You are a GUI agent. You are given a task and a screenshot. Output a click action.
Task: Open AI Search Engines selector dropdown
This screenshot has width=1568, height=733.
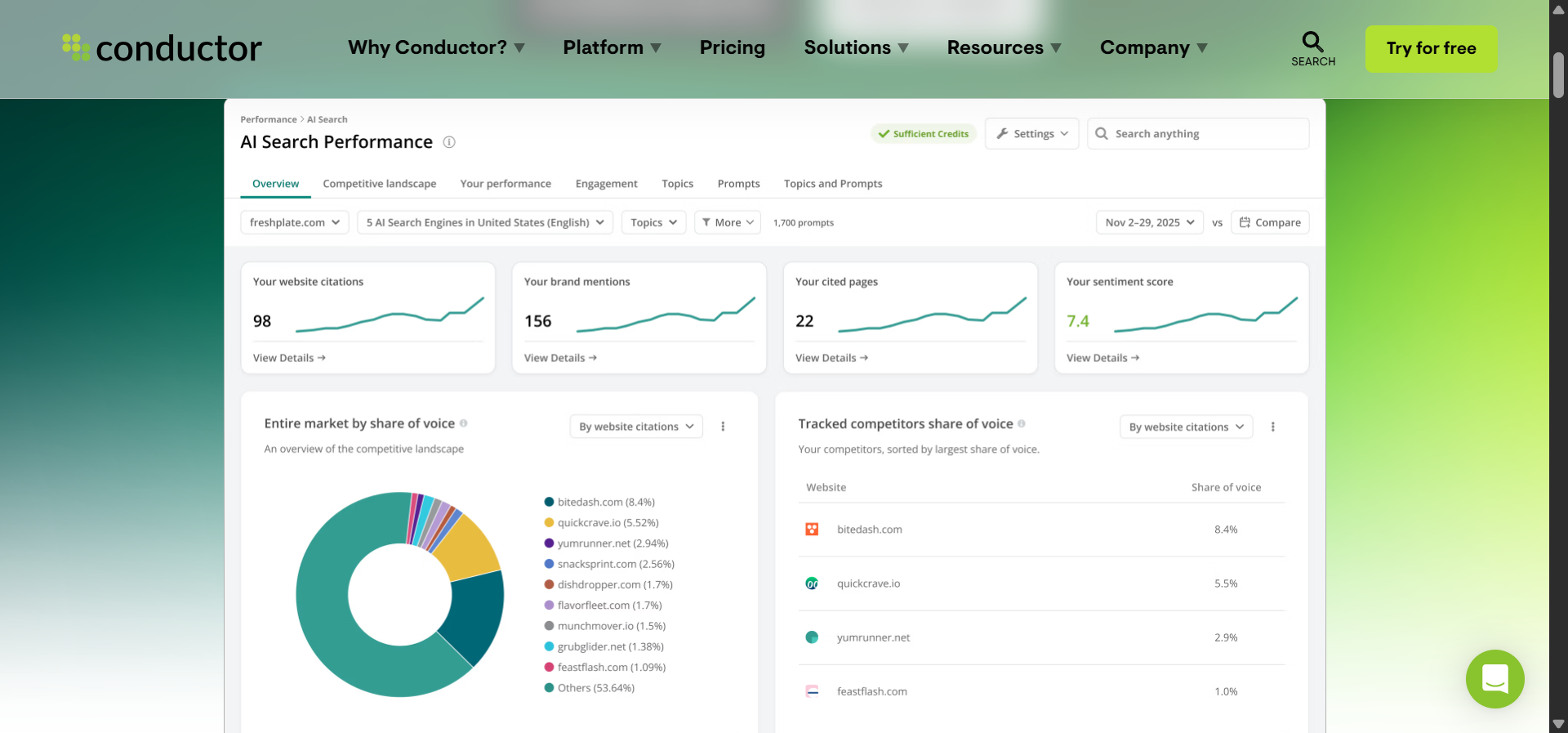(485, 222)
